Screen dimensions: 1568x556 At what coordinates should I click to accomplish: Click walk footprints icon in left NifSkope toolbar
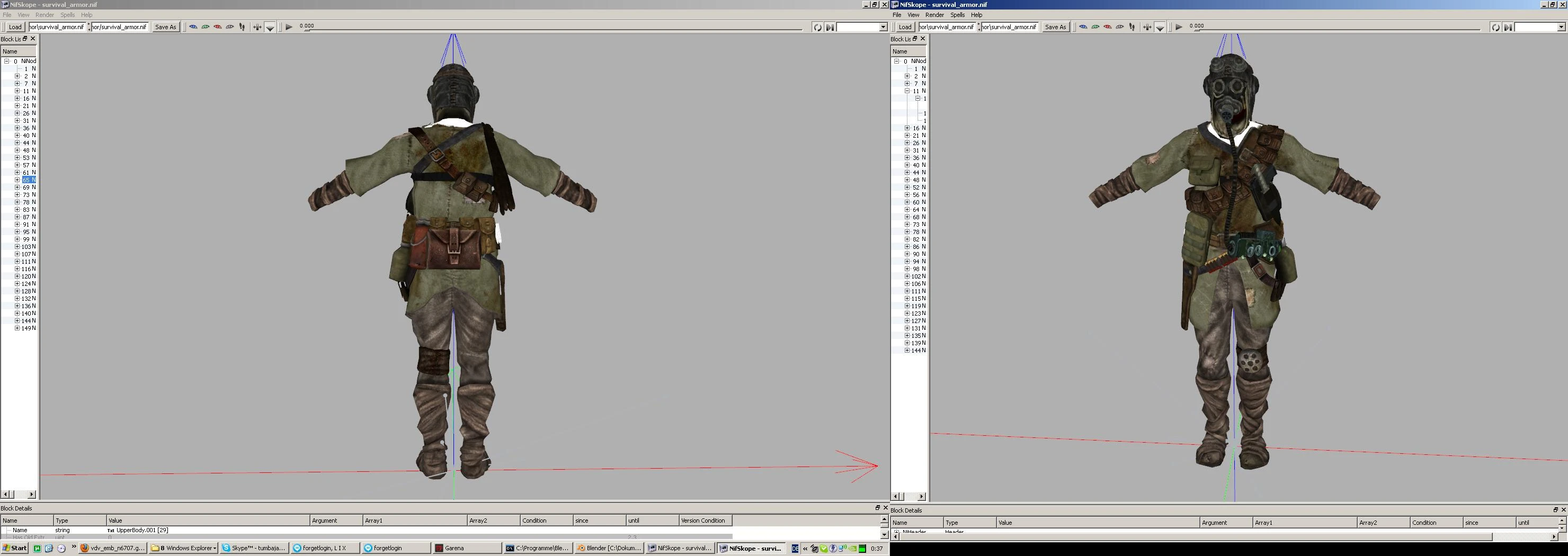coord(242,27)
